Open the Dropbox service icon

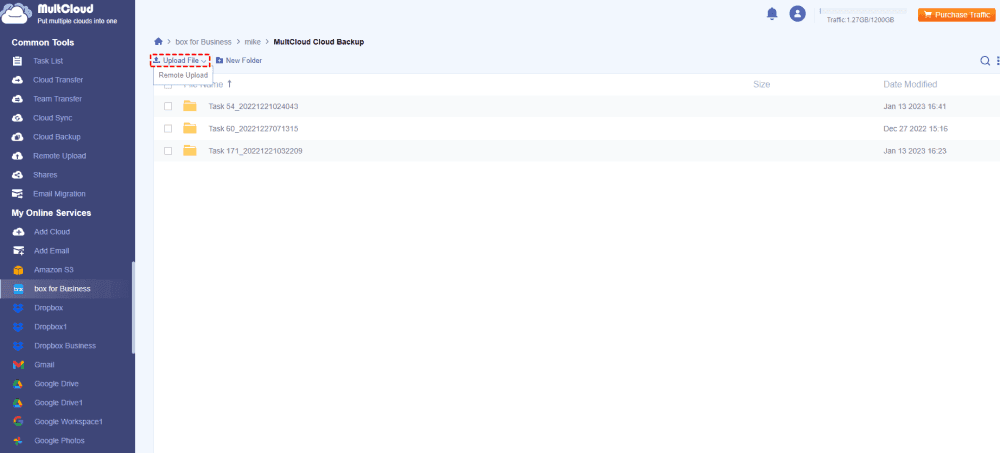coord(18,308)
